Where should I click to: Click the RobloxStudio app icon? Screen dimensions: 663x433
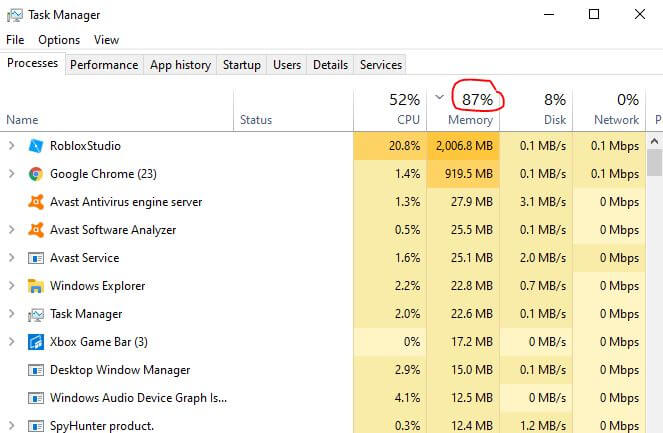tap(36, 146)
